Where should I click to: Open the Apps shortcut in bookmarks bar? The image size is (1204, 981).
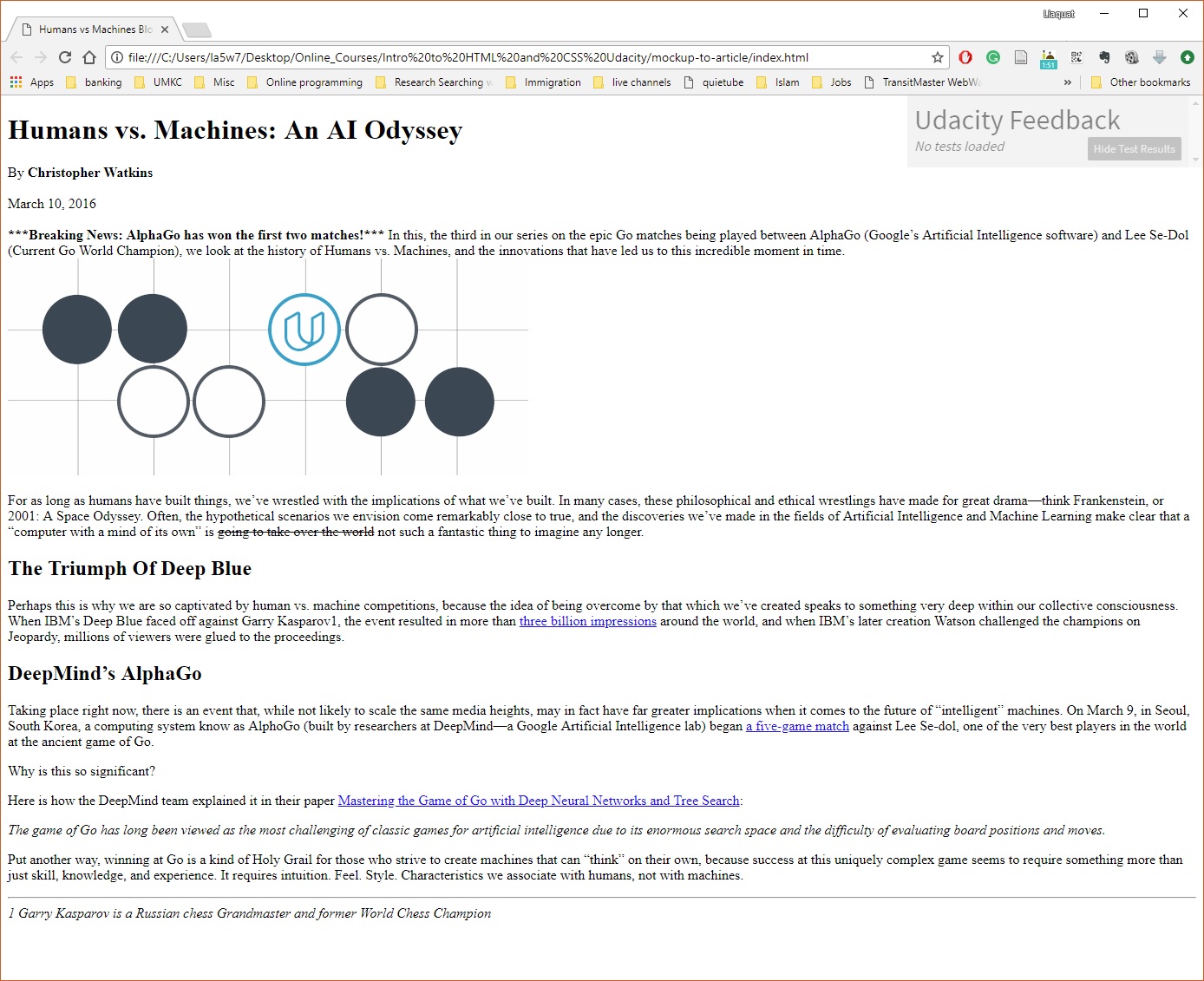32,82
